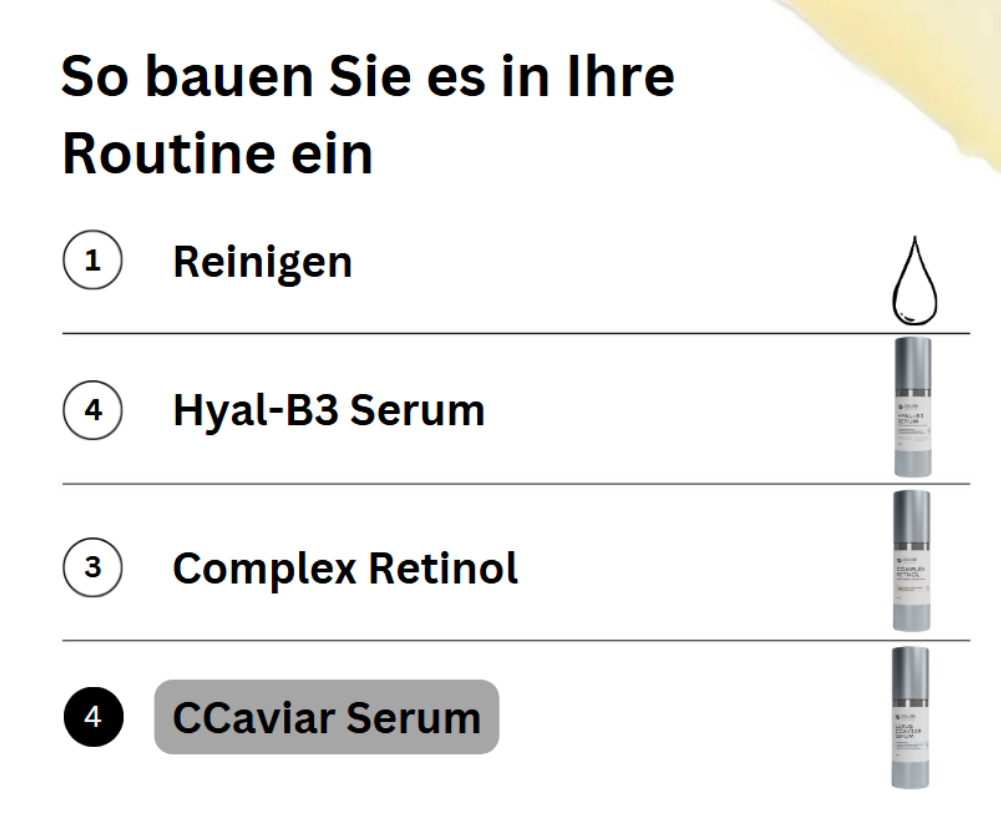Click the water drop icon beside Reinigen
Viewport: 1001px width, 813px height.
[x=915, y=284]
